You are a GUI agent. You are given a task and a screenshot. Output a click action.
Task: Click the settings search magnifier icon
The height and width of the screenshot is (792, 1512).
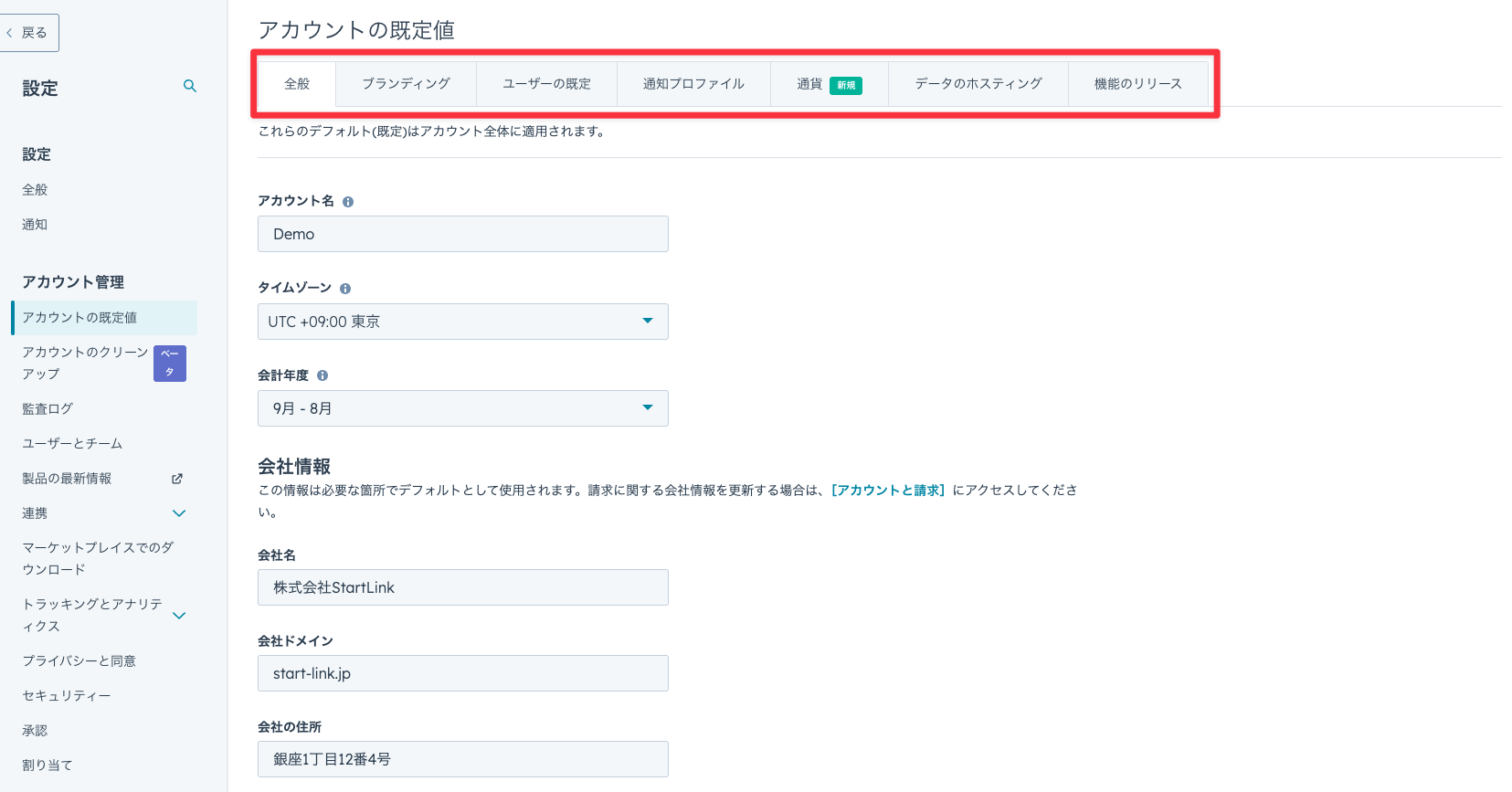190,86
